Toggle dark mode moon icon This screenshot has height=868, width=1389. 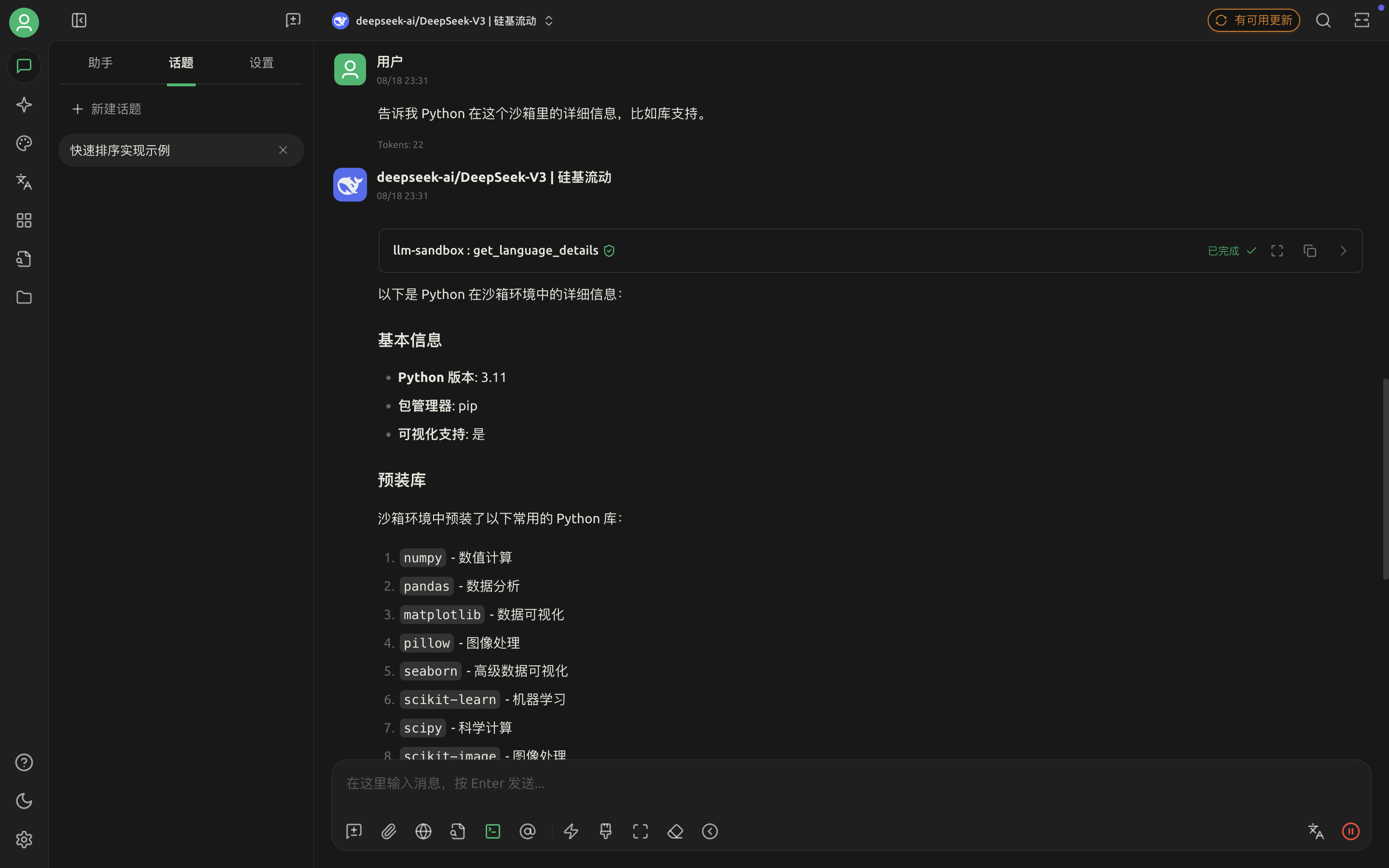24,801
